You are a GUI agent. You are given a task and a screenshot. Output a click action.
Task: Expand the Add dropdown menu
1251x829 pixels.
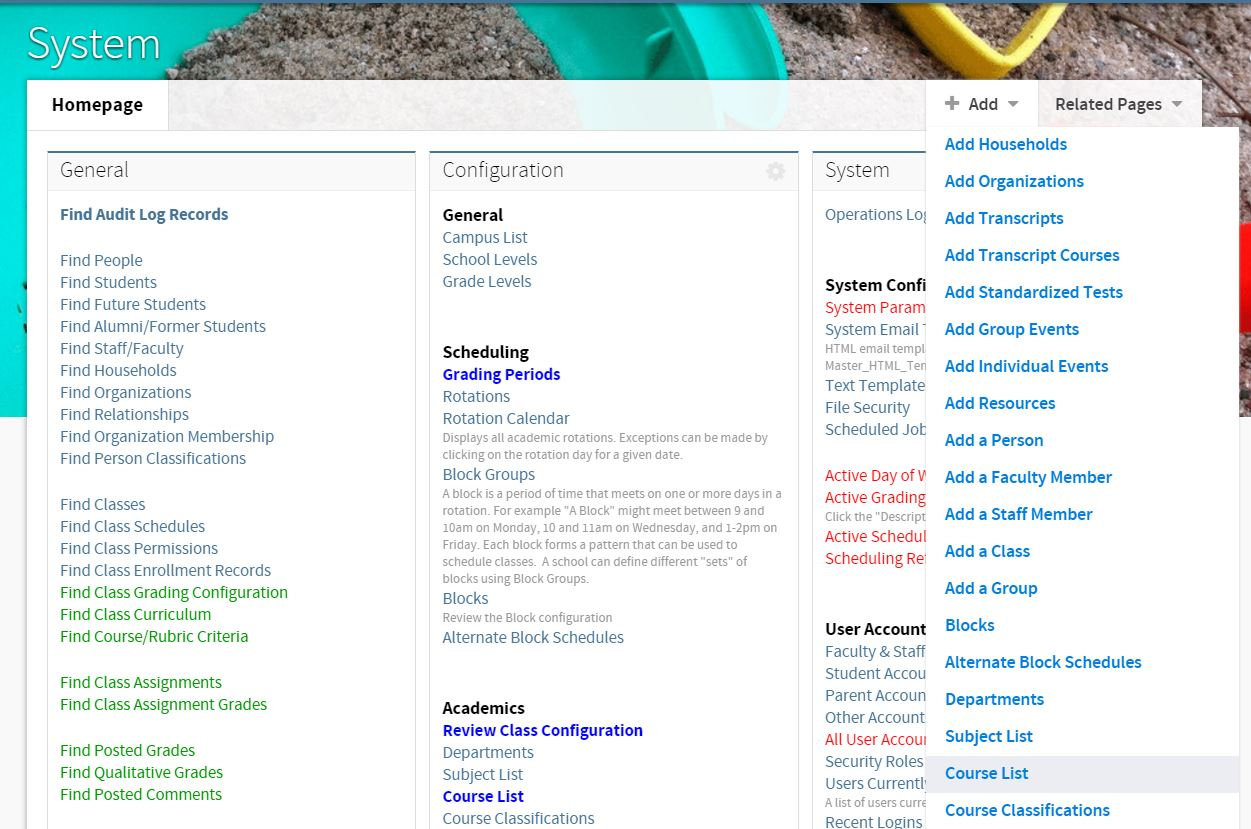tap(981, 103)
